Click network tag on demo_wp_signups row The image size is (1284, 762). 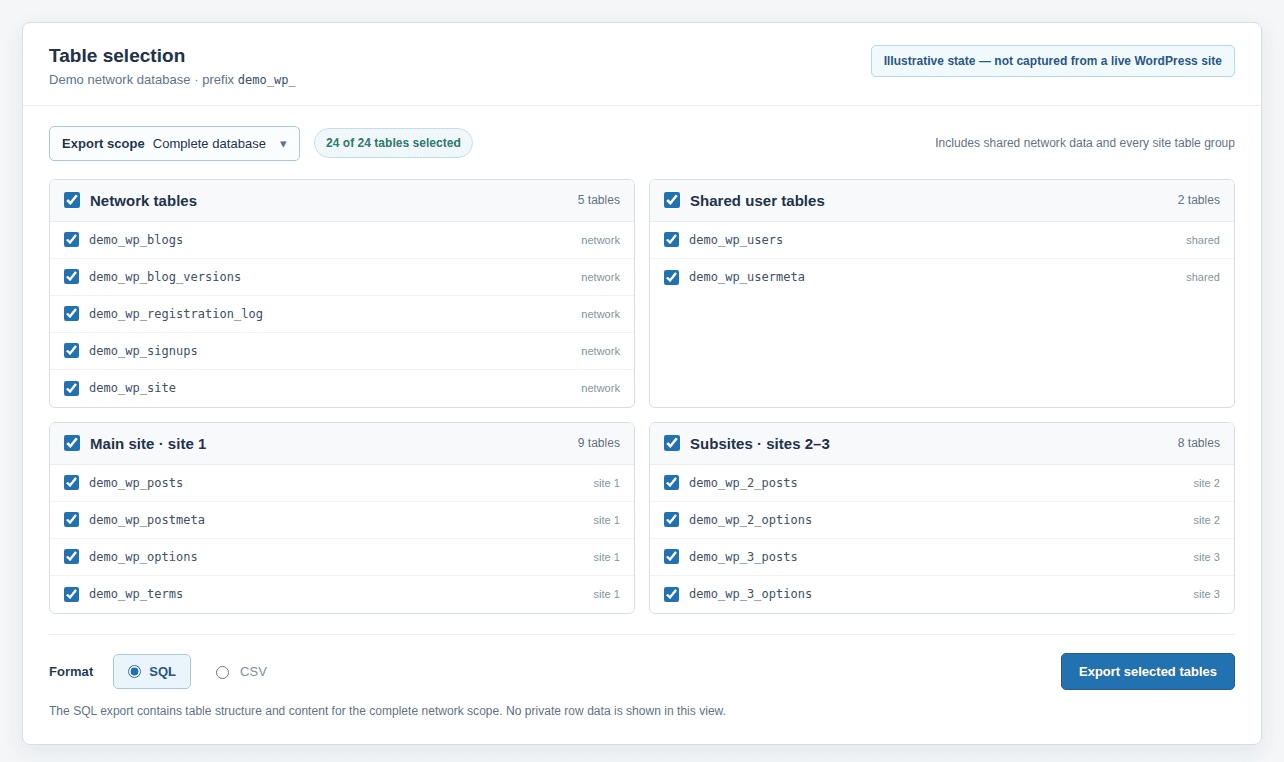coord(600,351)
